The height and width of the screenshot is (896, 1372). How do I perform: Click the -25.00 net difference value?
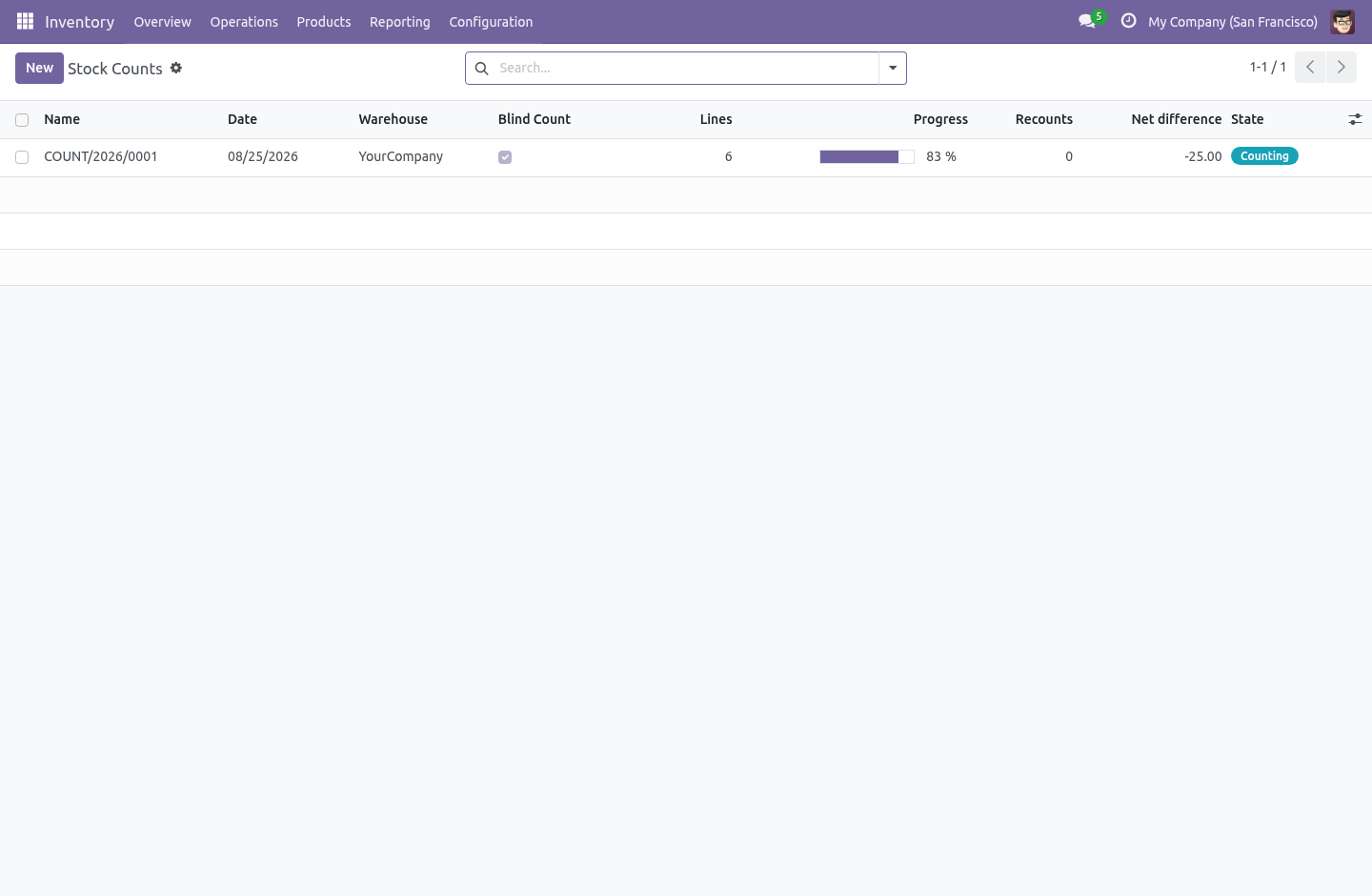[1202, 156]
